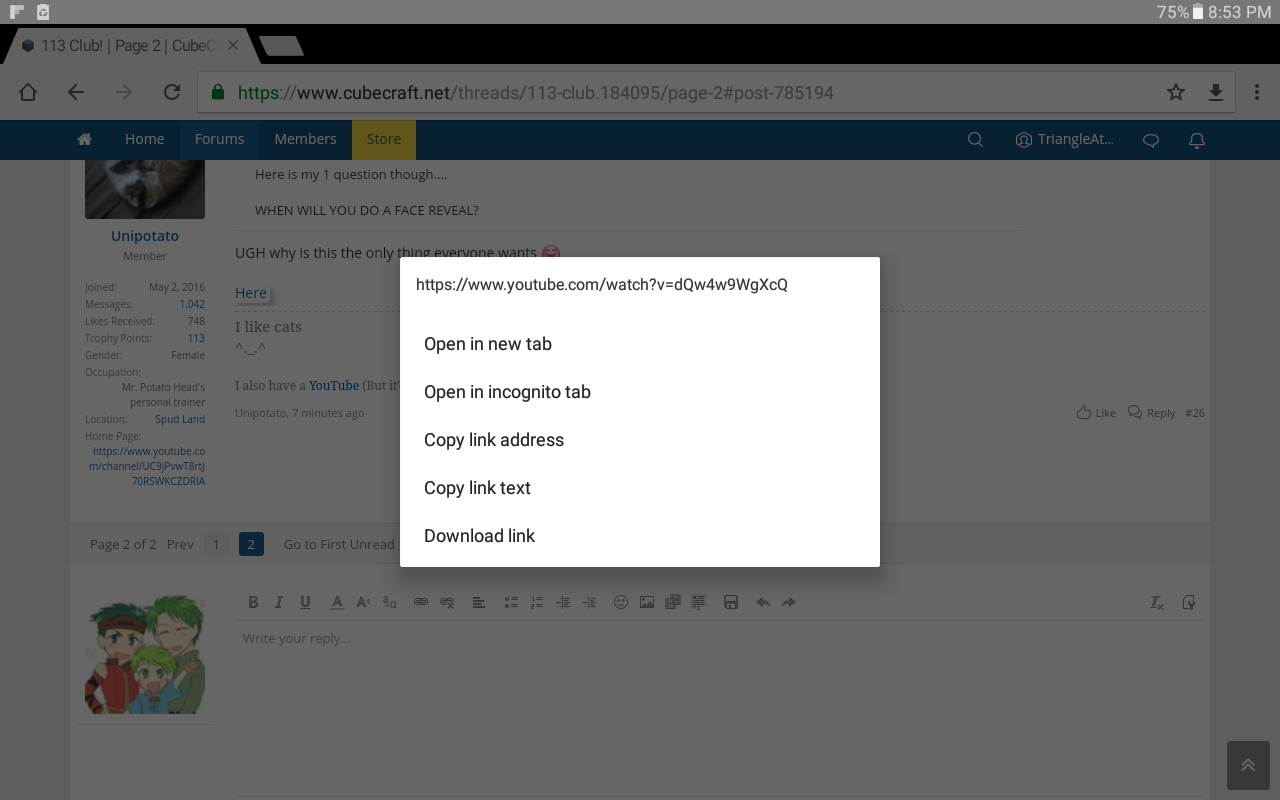
Task: Open the font size dropdown
Action: coord(364,602)
